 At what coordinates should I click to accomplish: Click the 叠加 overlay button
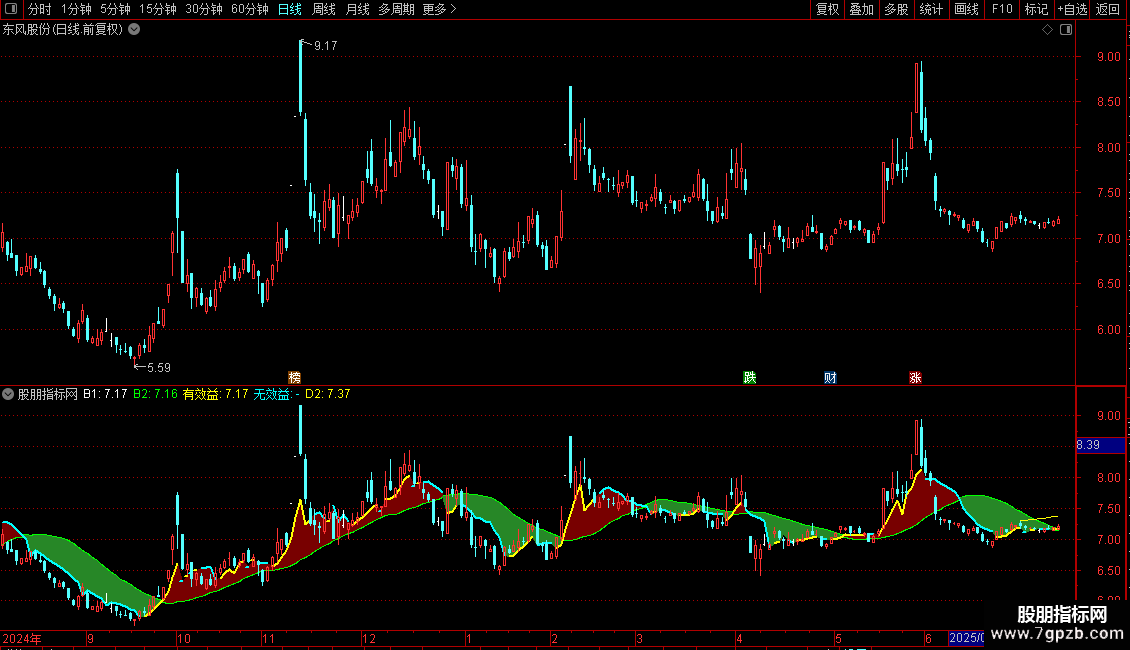tap(862, 9)
